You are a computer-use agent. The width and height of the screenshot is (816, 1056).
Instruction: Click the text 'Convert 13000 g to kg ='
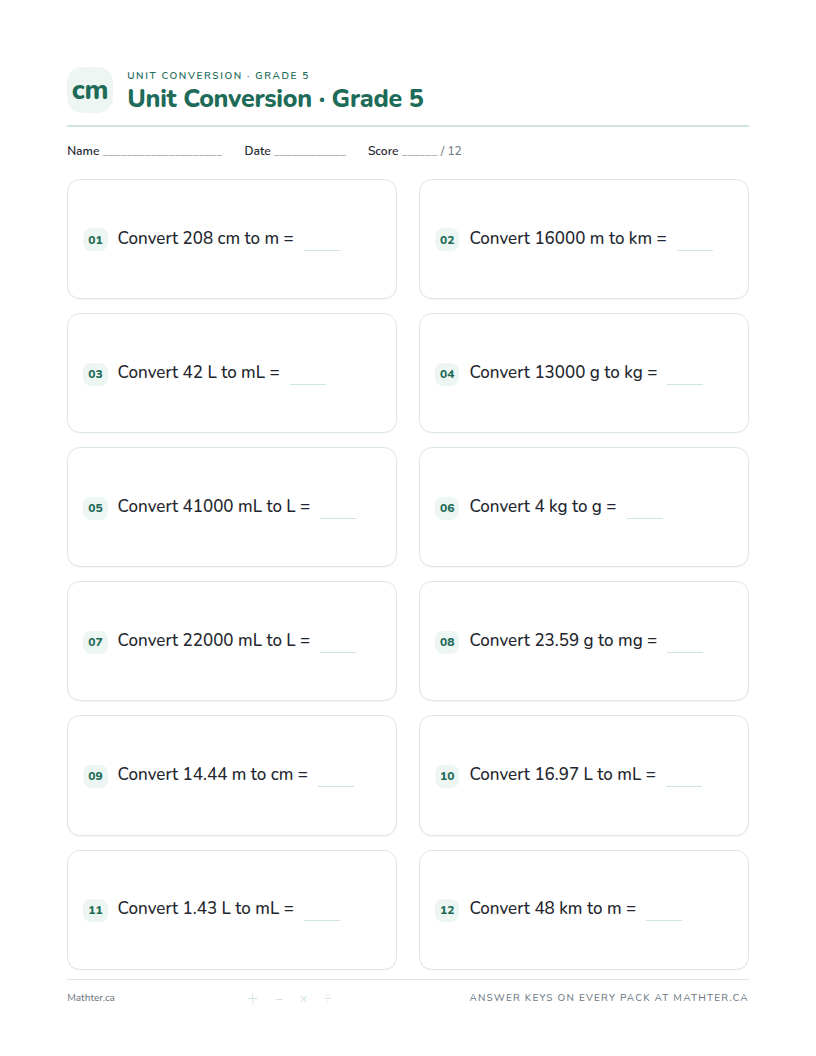pos(563,373)
